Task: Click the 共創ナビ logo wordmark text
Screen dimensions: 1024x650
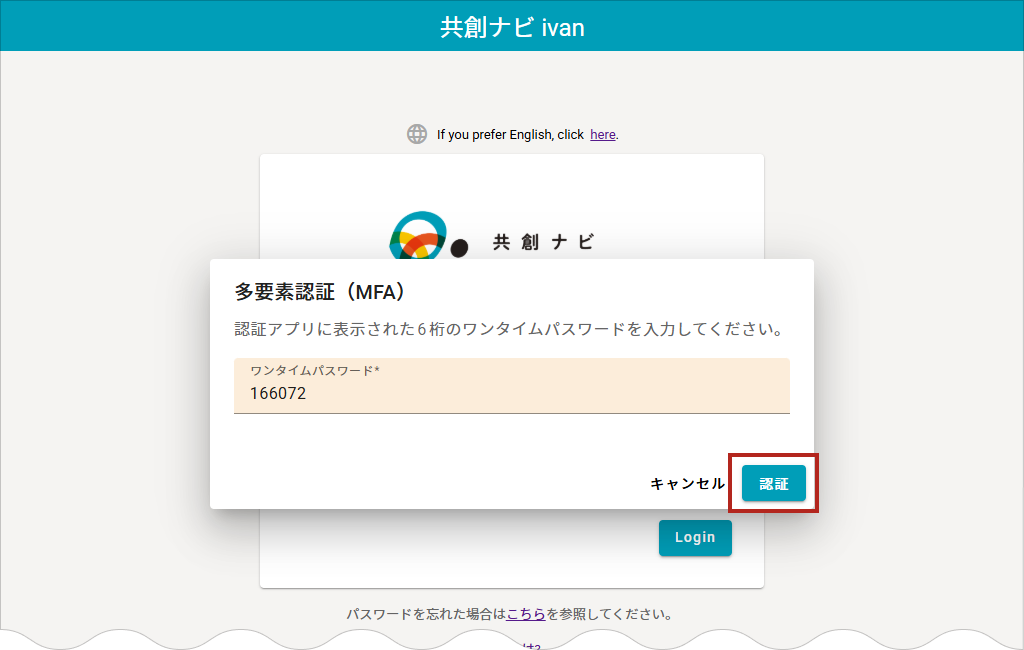Action: click(x=543, y=242)
